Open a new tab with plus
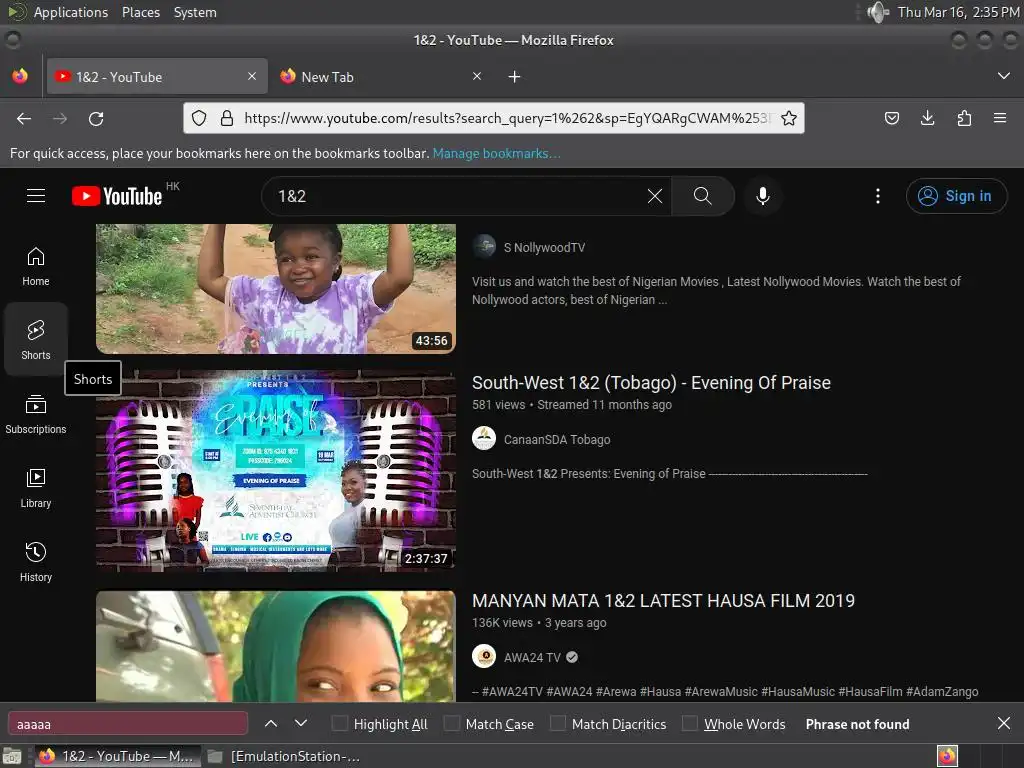 click(x=515, y=77)
